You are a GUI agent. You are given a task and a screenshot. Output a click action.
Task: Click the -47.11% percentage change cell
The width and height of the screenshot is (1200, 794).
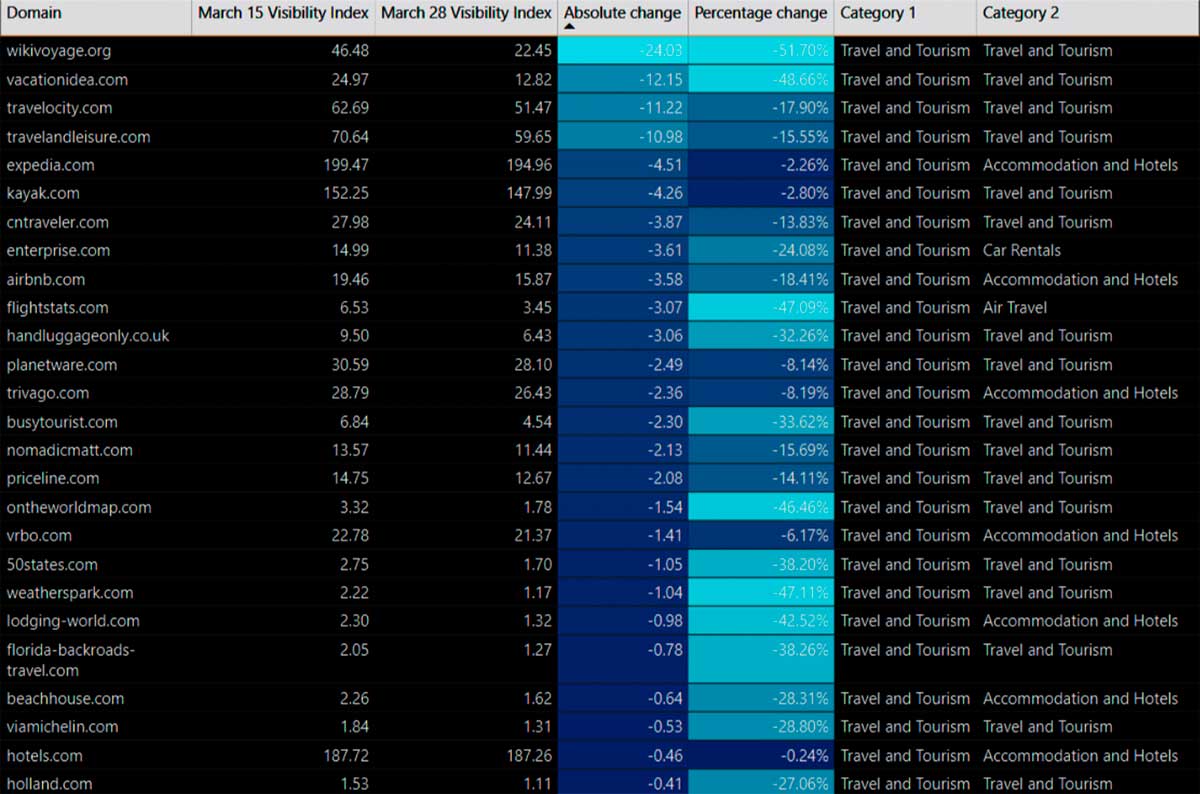[761, 593]
